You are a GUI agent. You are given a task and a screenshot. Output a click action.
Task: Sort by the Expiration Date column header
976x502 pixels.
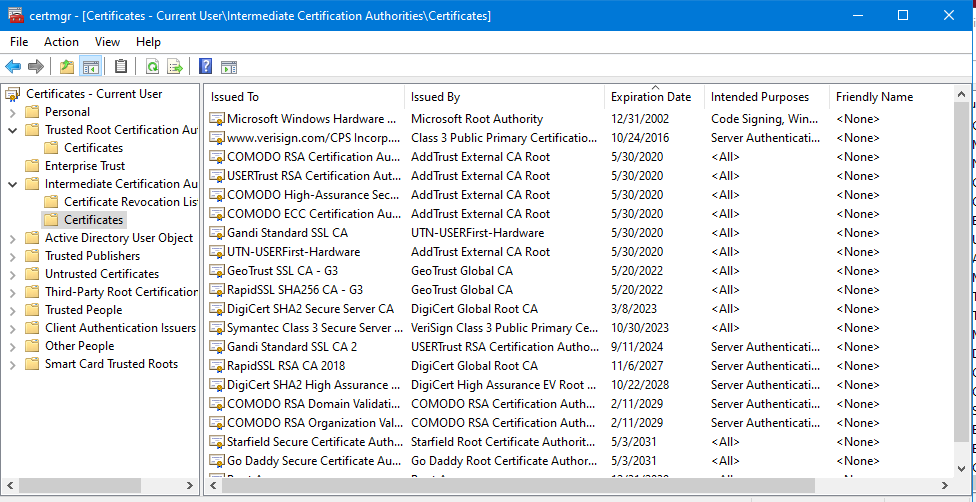[654, 97]
